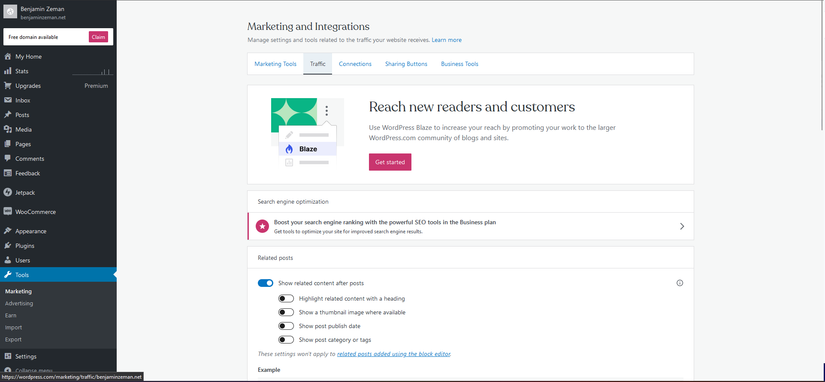The image size is (825, 382).
Task: Click the Premium label beside Upgrades
Action: pos(96,86)
